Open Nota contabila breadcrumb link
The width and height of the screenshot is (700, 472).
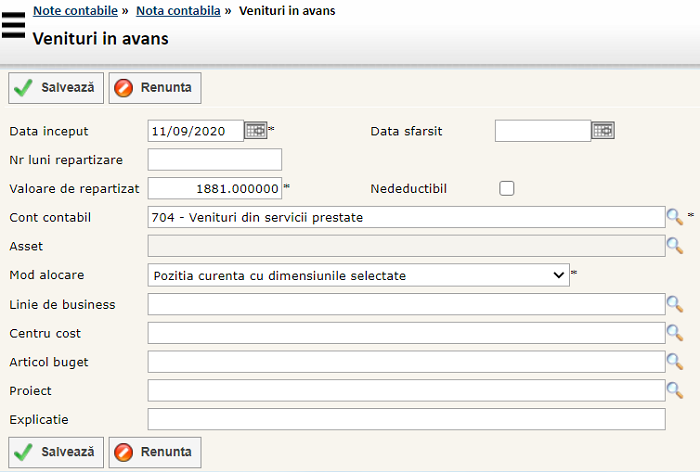tap(178, 11)
